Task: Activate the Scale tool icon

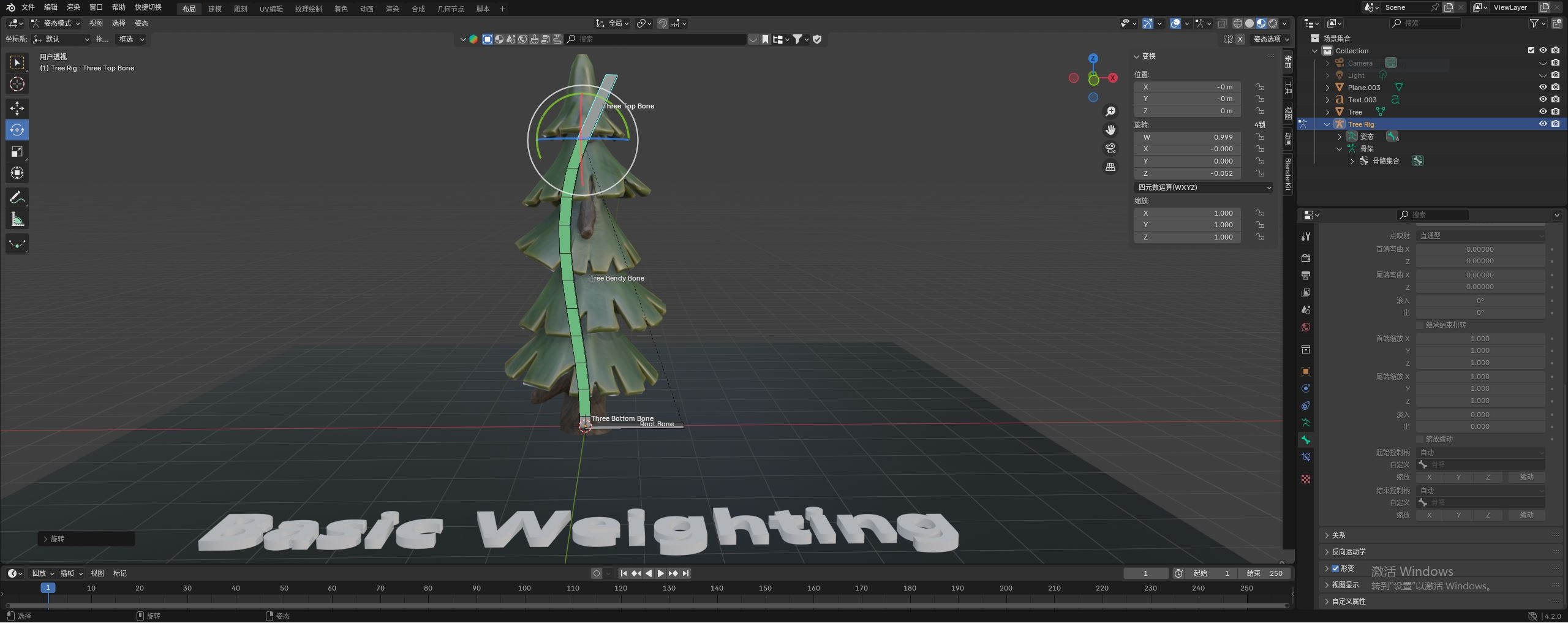Action: point(17,151)
